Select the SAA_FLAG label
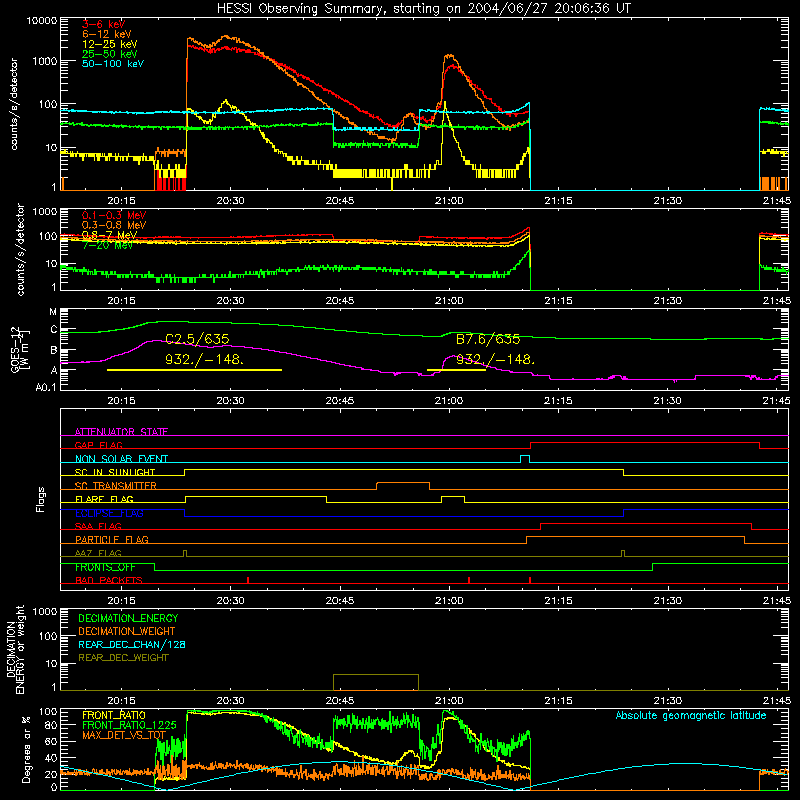The width and height of the screenshot is (800, 800). tap(98, 526)
